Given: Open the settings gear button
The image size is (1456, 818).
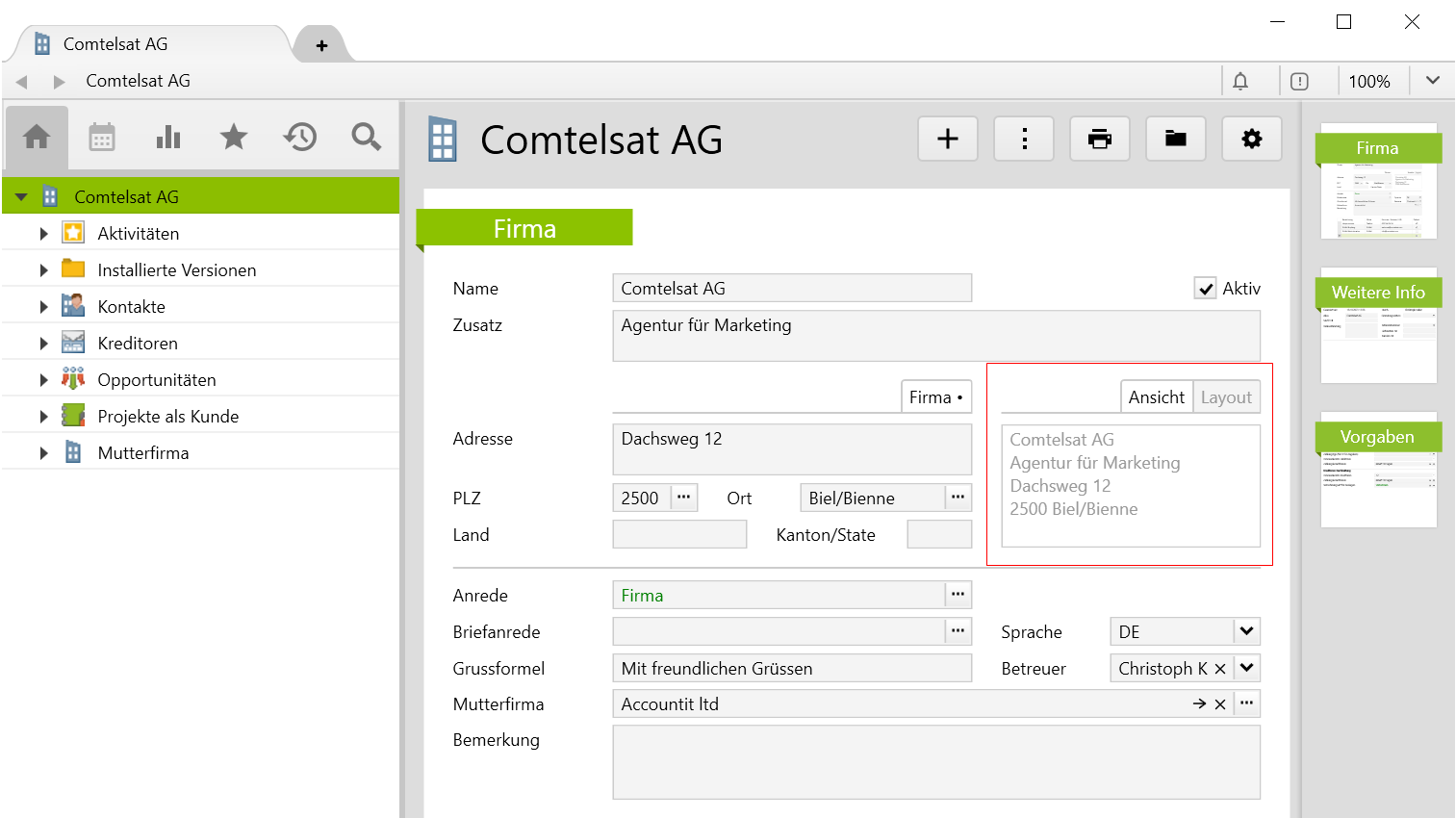Looking at the screenshot, I should (1251, 140).
